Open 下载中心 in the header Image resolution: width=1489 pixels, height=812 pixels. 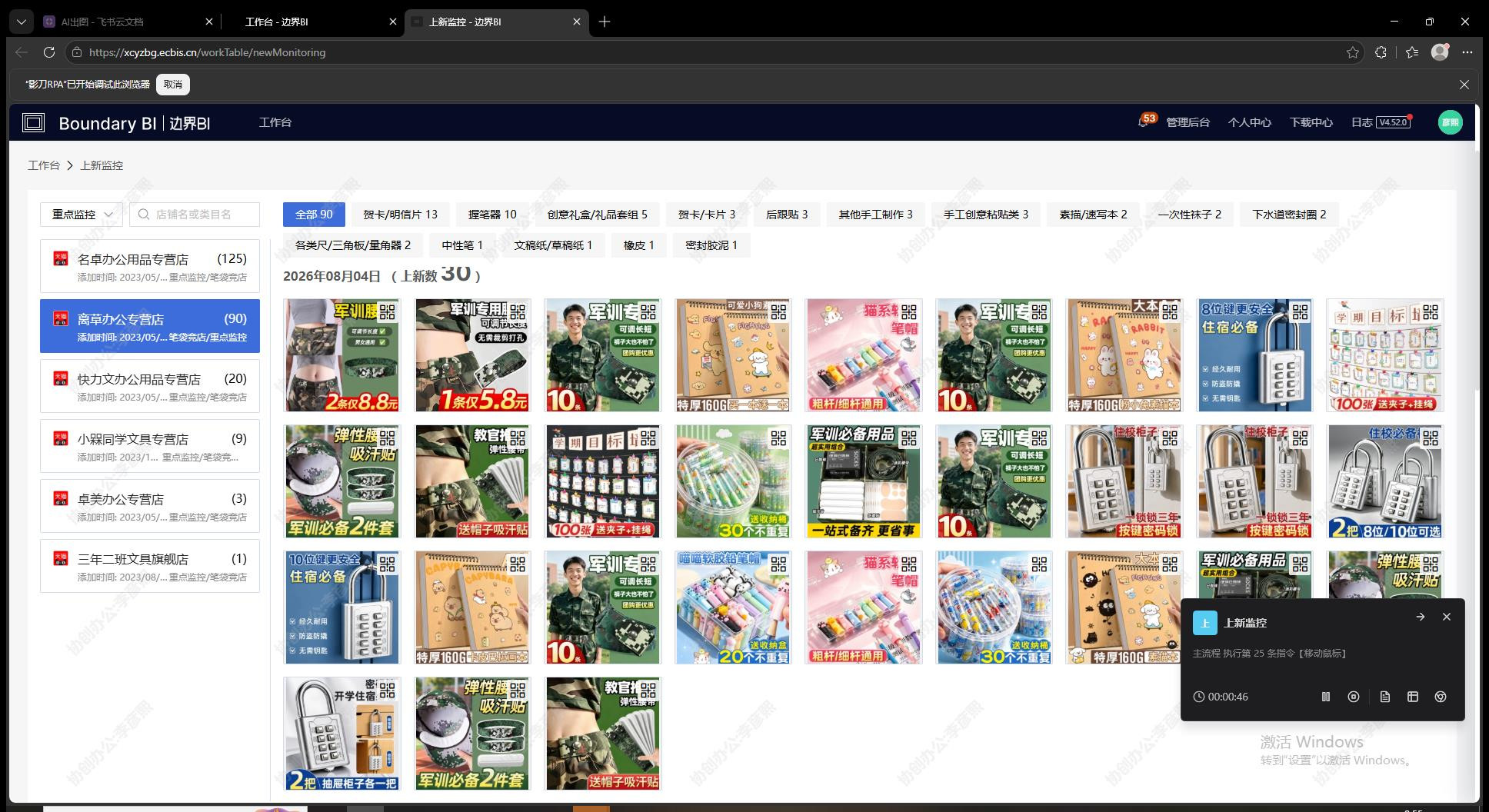click(x=1311, y=122)
